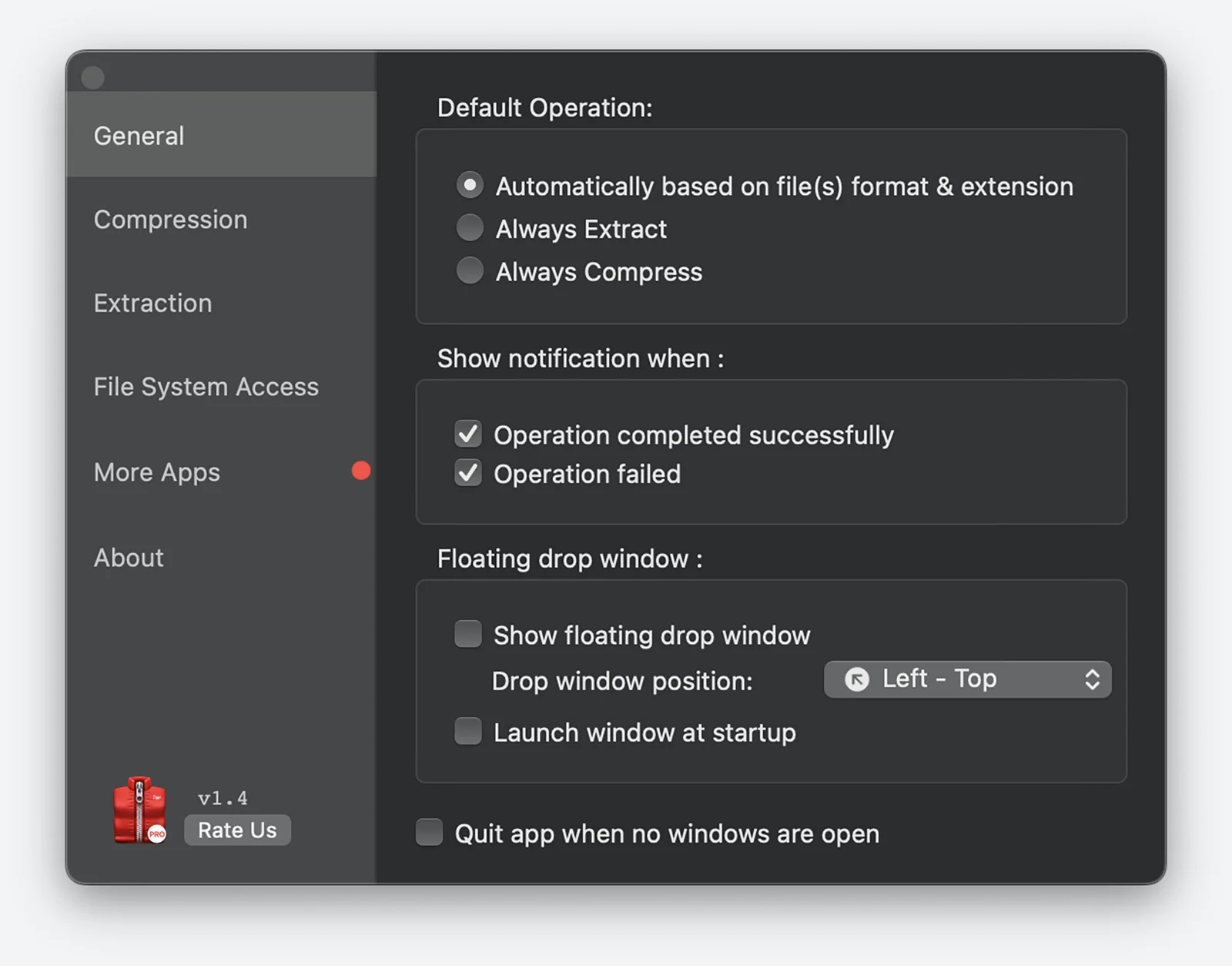Enable Launch window at startup checkbox
This screenshot has width=1232, height=966.
[468, 731]
